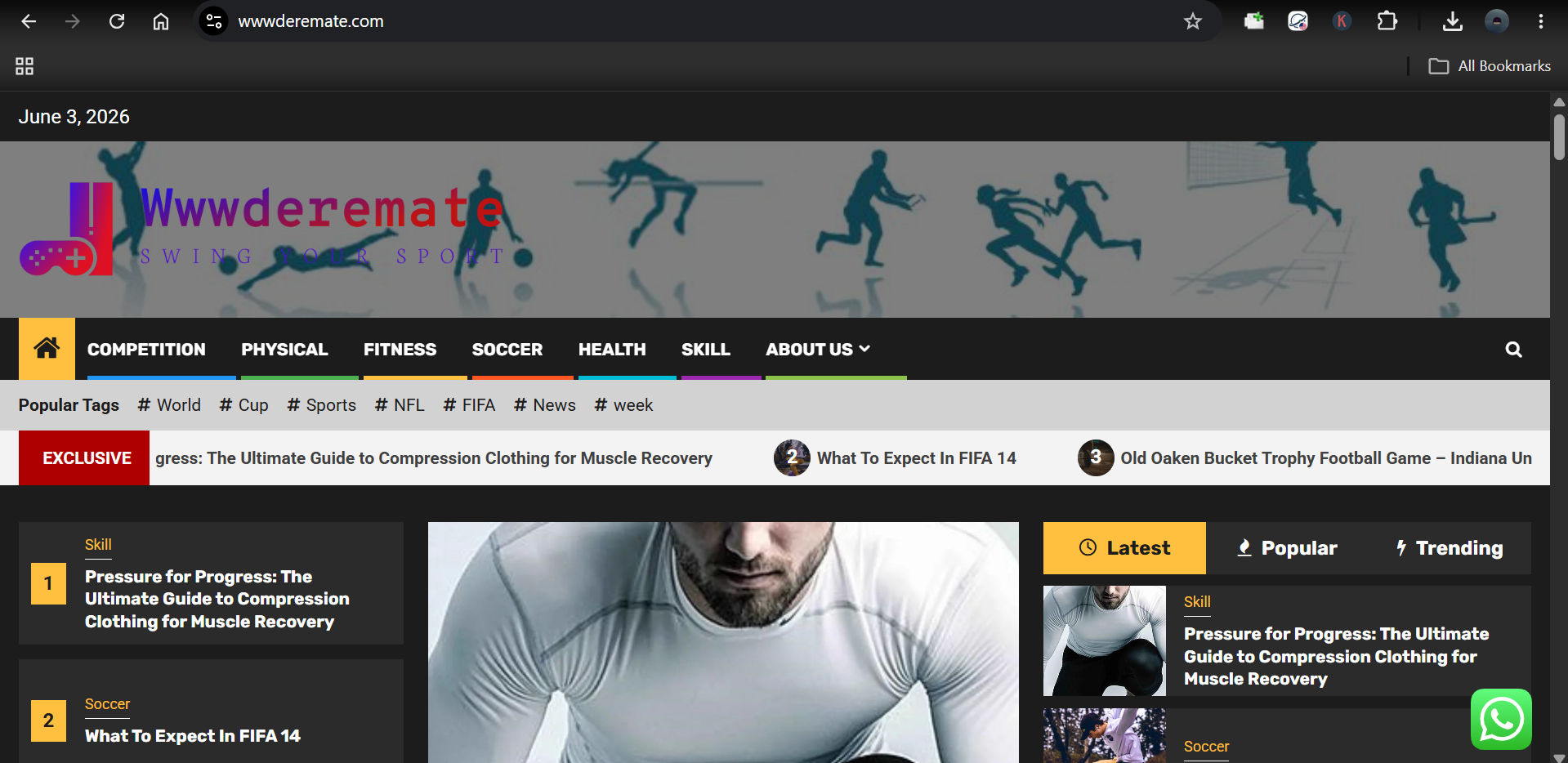
Task: Open the week popular tag
Action: (623, 405)
